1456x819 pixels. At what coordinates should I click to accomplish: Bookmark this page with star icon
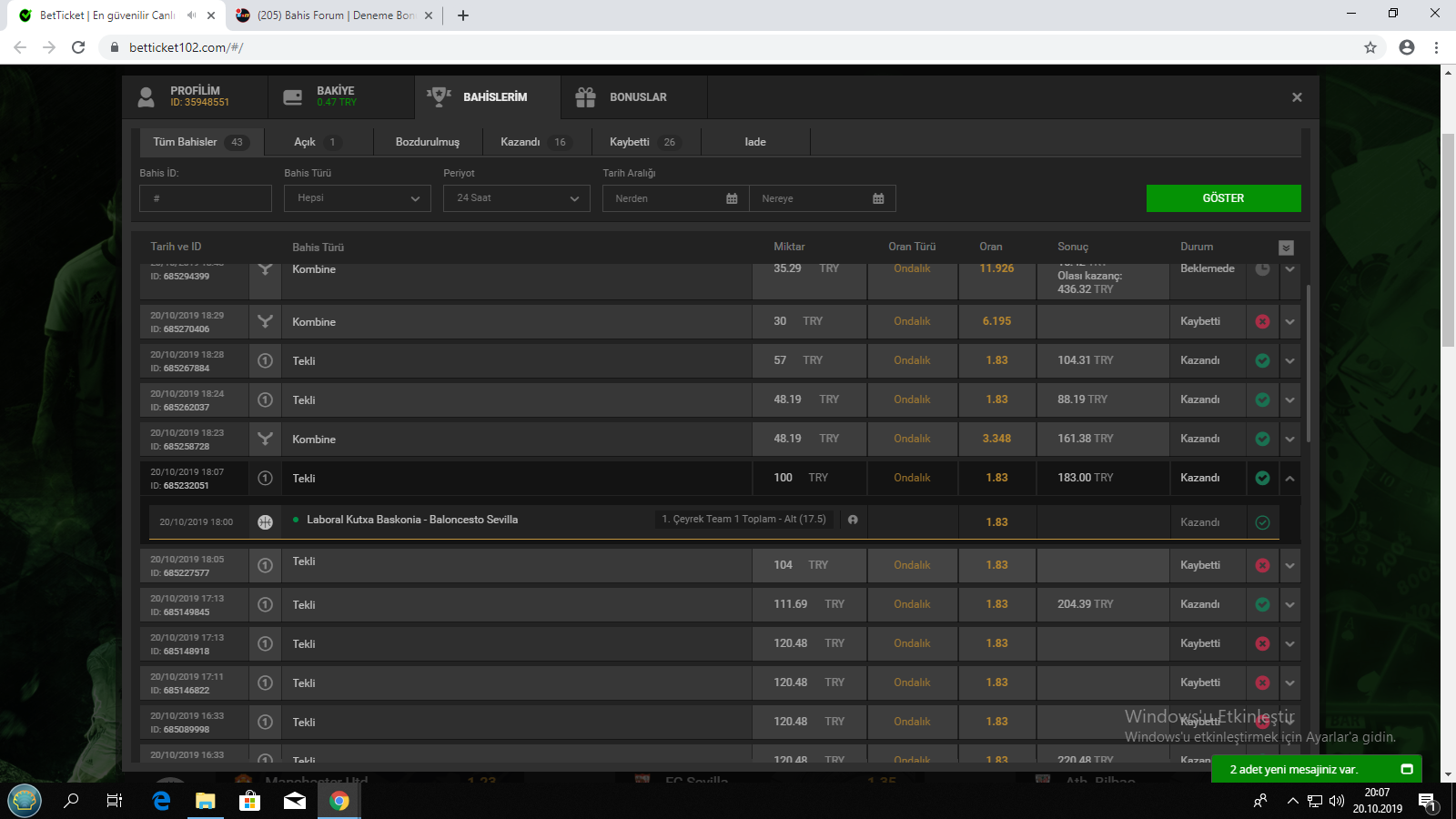(1370, 47)
